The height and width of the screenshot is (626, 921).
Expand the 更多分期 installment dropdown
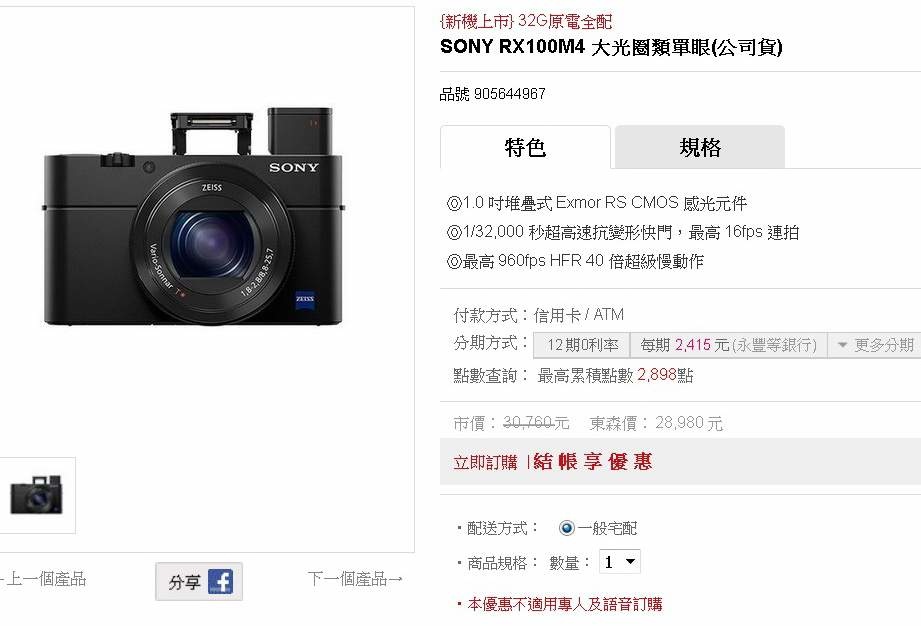pyautogui.click(x=875, y=345)
